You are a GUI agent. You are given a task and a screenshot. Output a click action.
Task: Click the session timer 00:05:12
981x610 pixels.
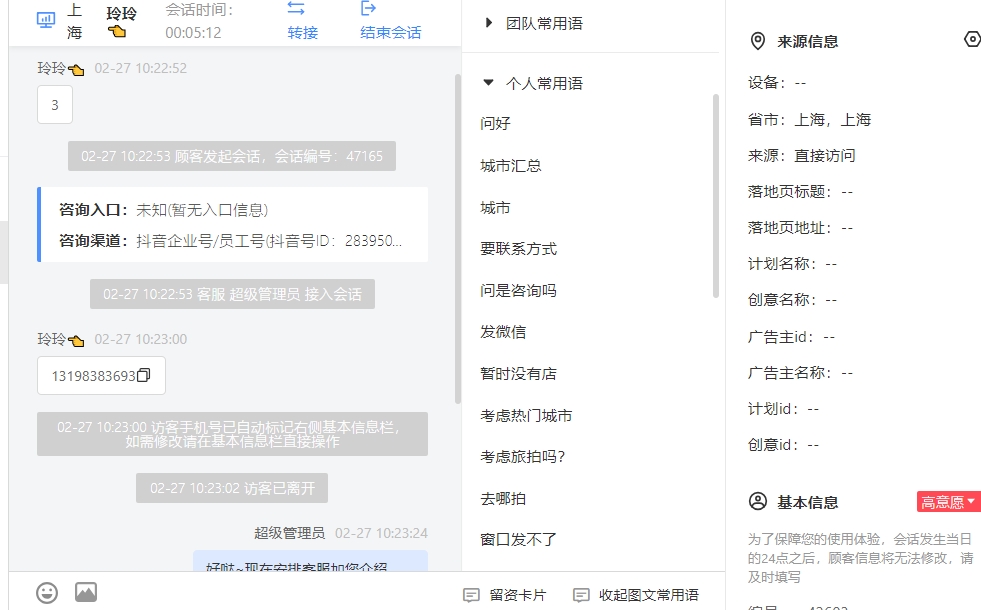[x=193, y=33]
